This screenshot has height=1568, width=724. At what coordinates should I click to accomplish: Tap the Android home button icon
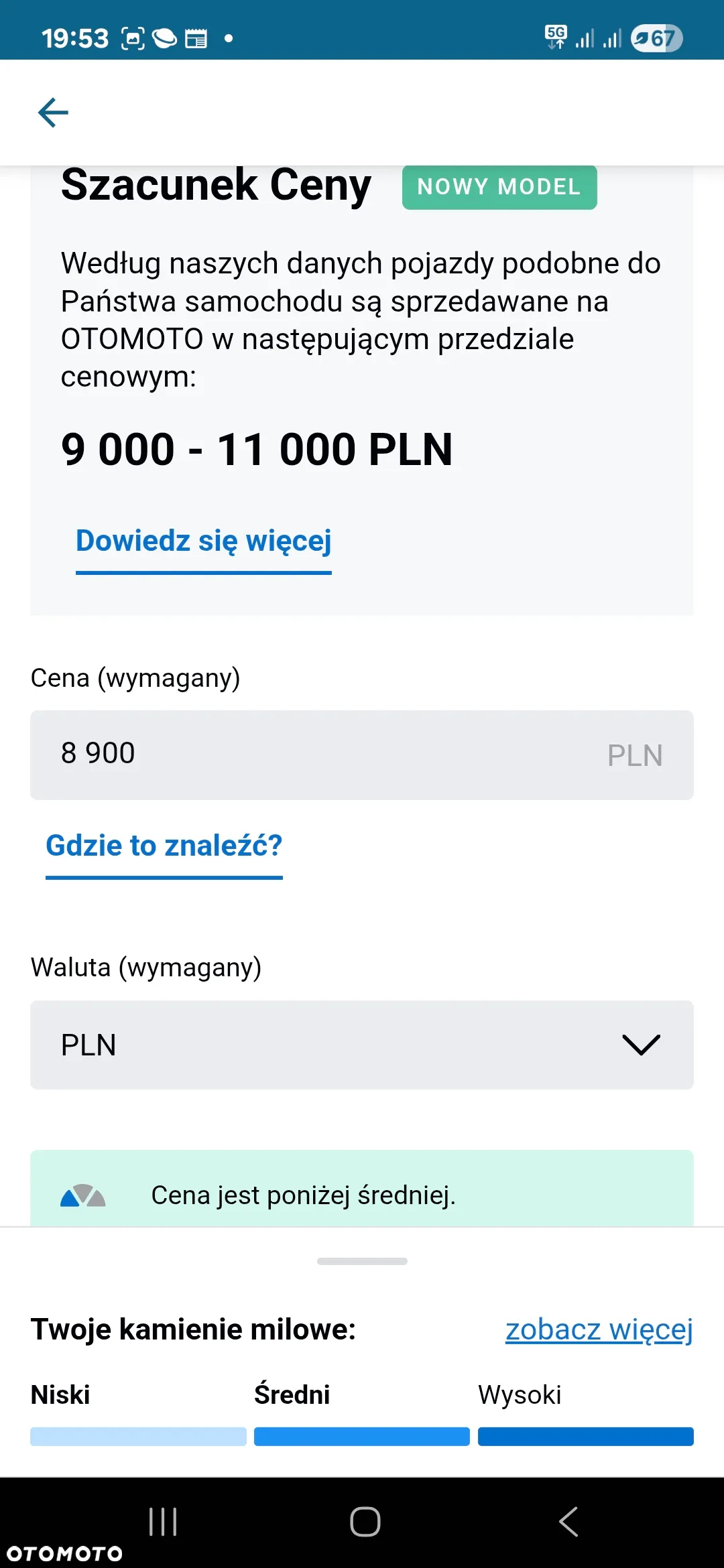click(365, 1521)
